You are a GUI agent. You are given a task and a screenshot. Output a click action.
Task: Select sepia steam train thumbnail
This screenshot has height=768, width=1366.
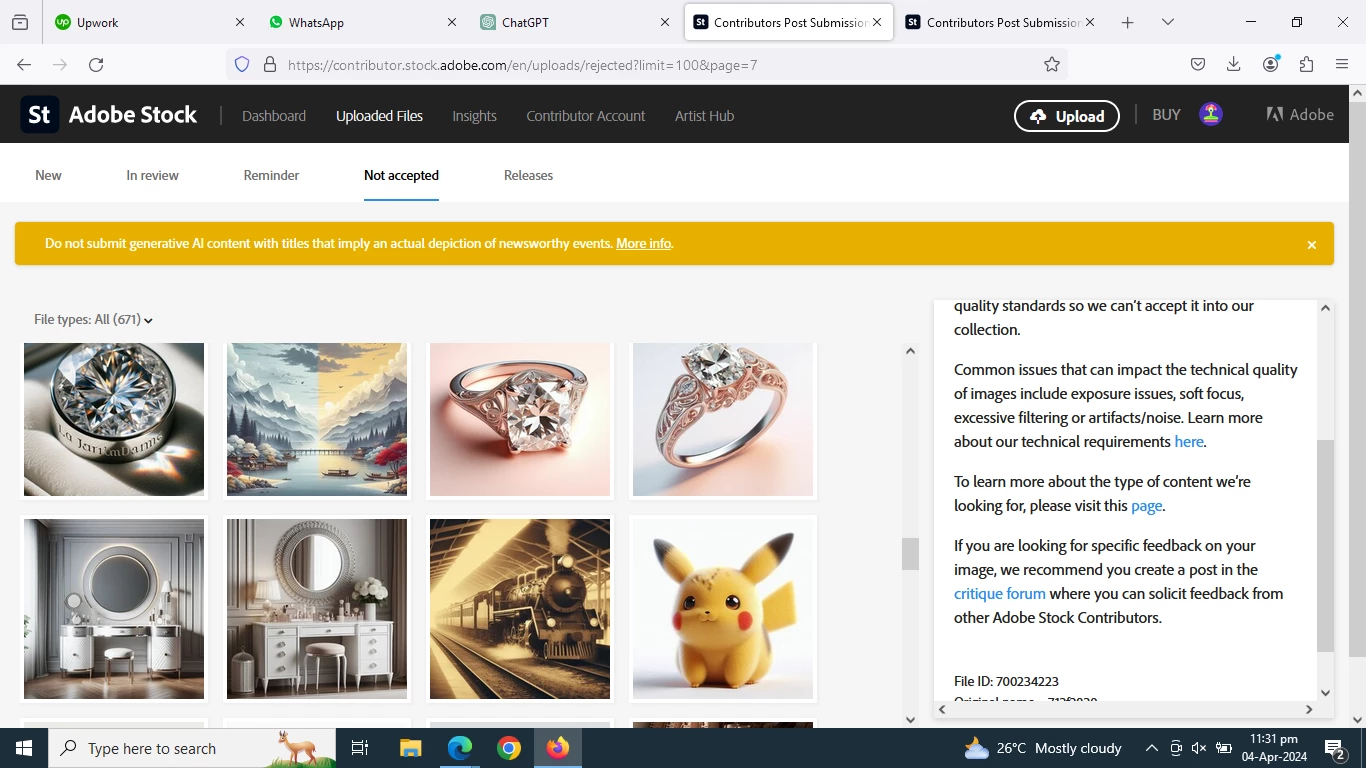coord(520,609)
